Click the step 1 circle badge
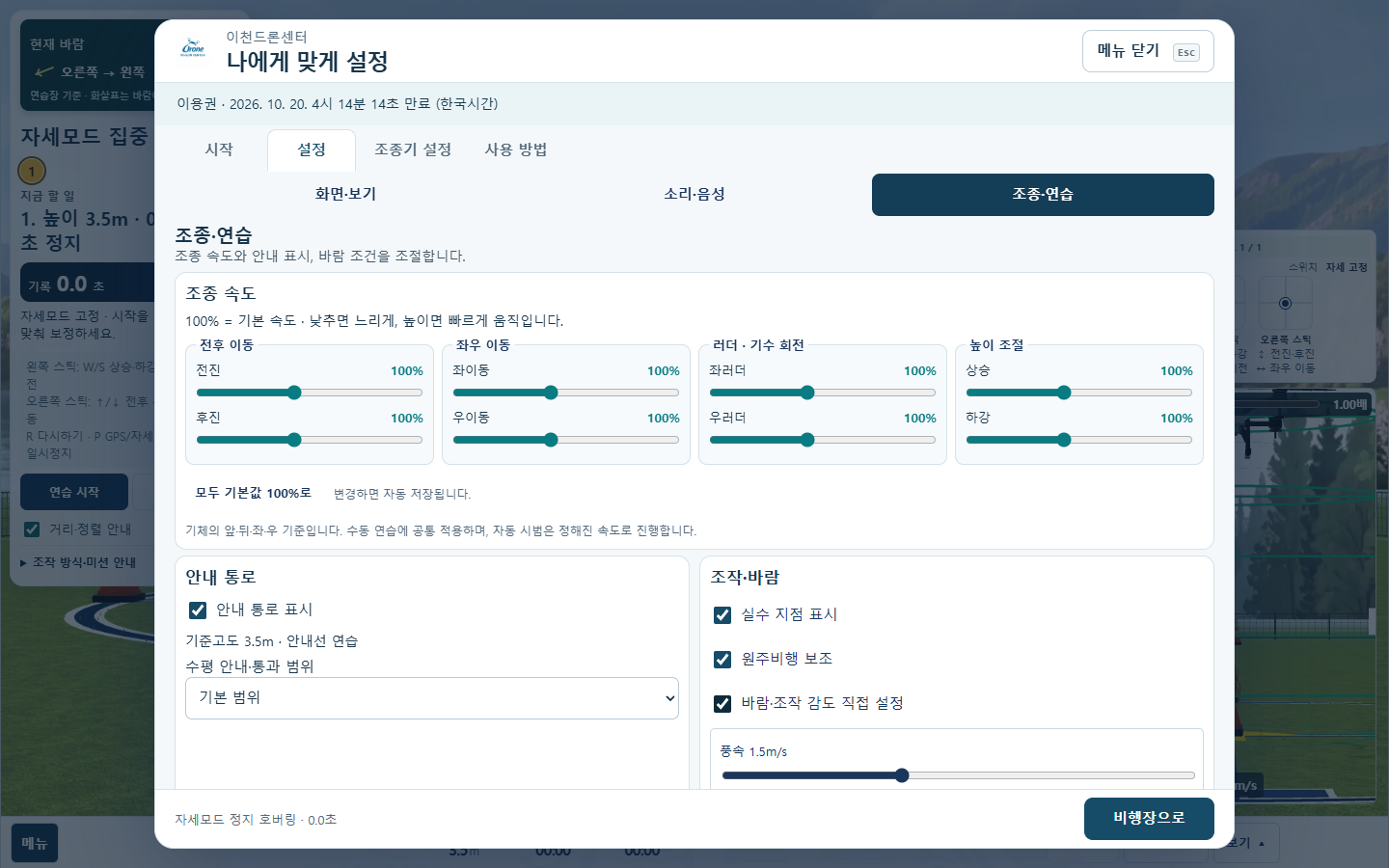Screen dimensions: 1389x868 (x=32, y=172)
